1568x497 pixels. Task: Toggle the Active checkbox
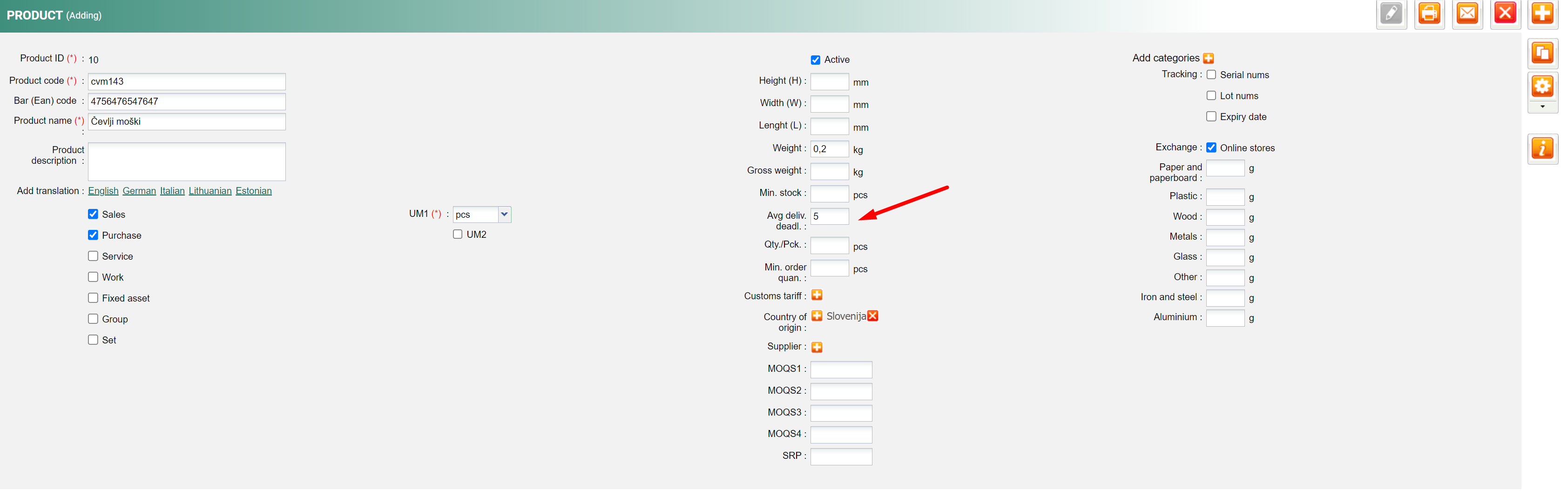coord(815,60)
